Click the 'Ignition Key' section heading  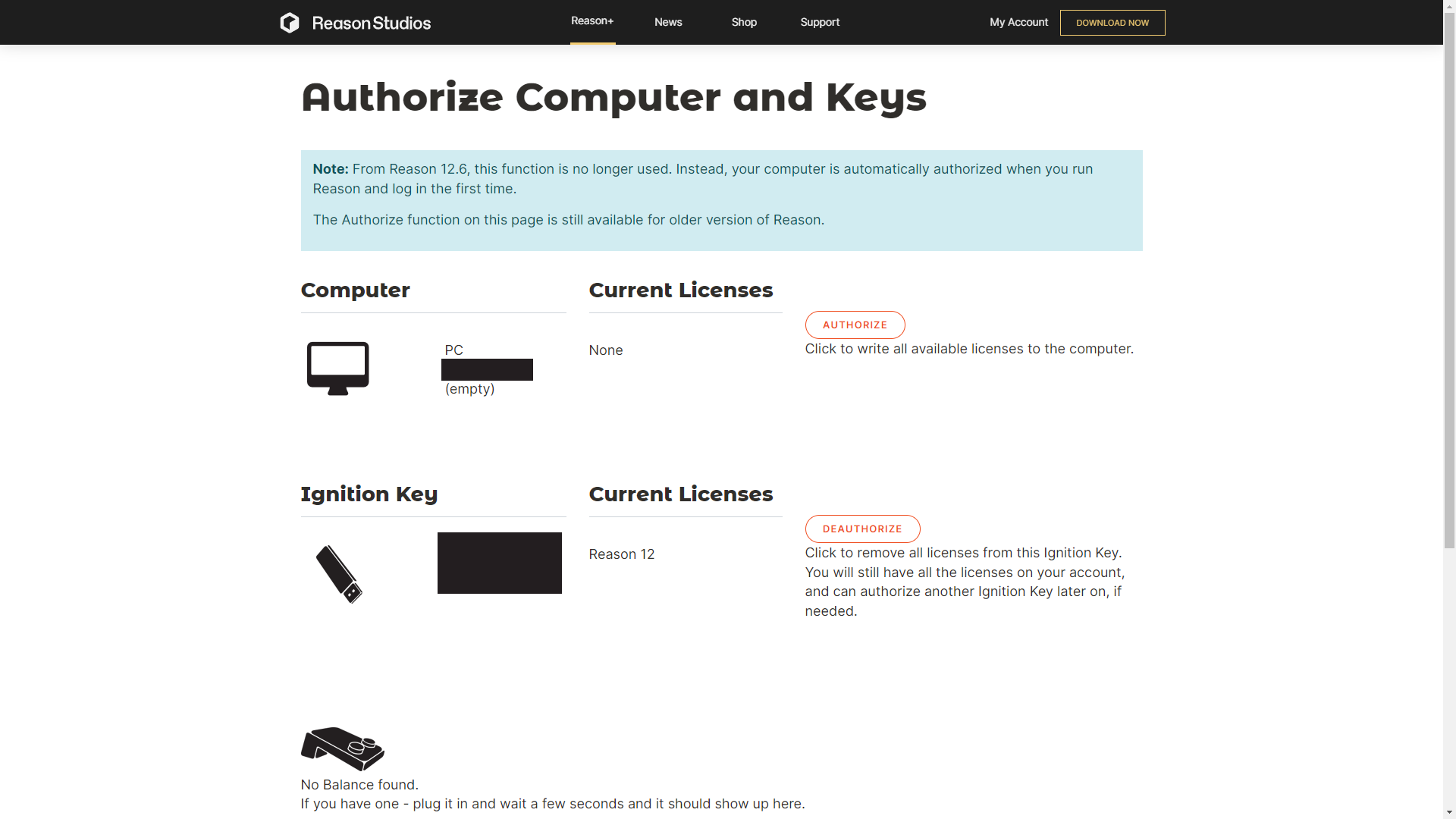point(369,494)
